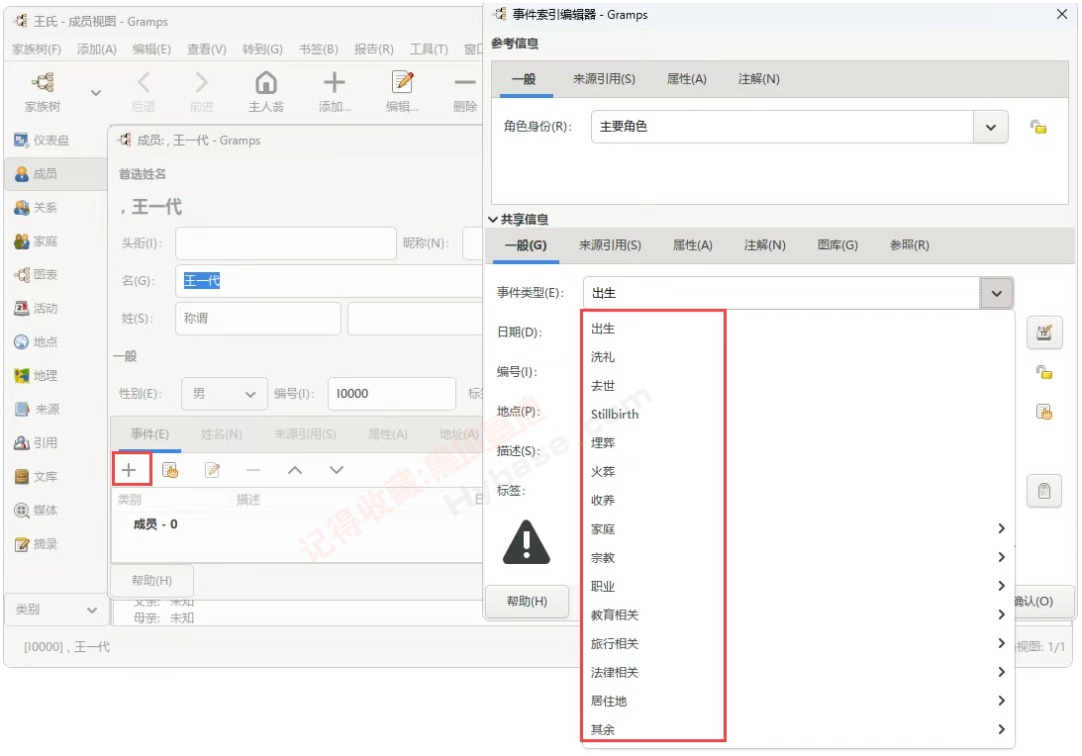Collapse the 共享信息 section
The height and width of the screenshot is (756, 1082).
pos(493,219)
